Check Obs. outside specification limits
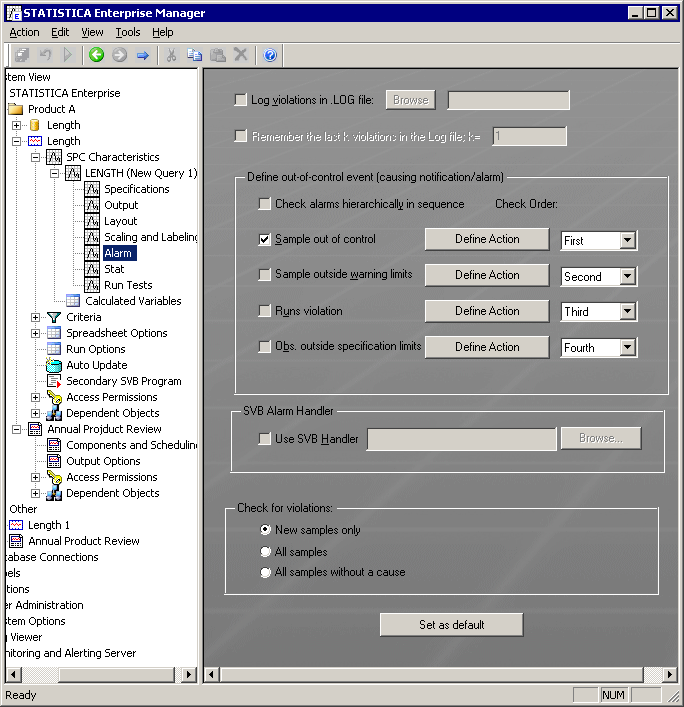The image size is (684, 707). click(265, 346)
